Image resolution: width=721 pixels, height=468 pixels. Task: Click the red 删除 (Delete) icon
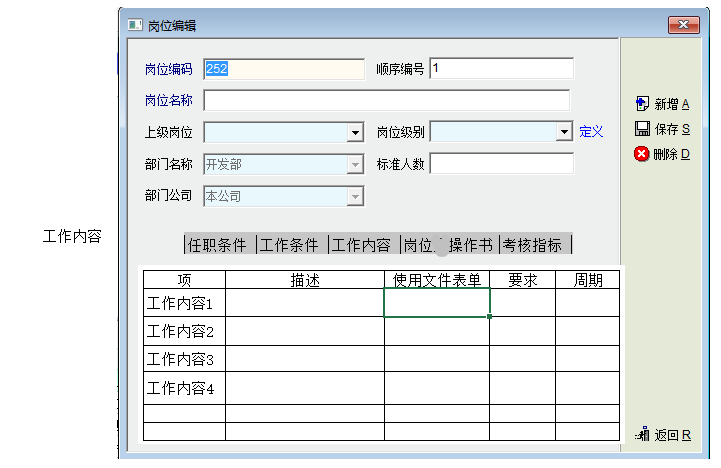coord(642,154)
